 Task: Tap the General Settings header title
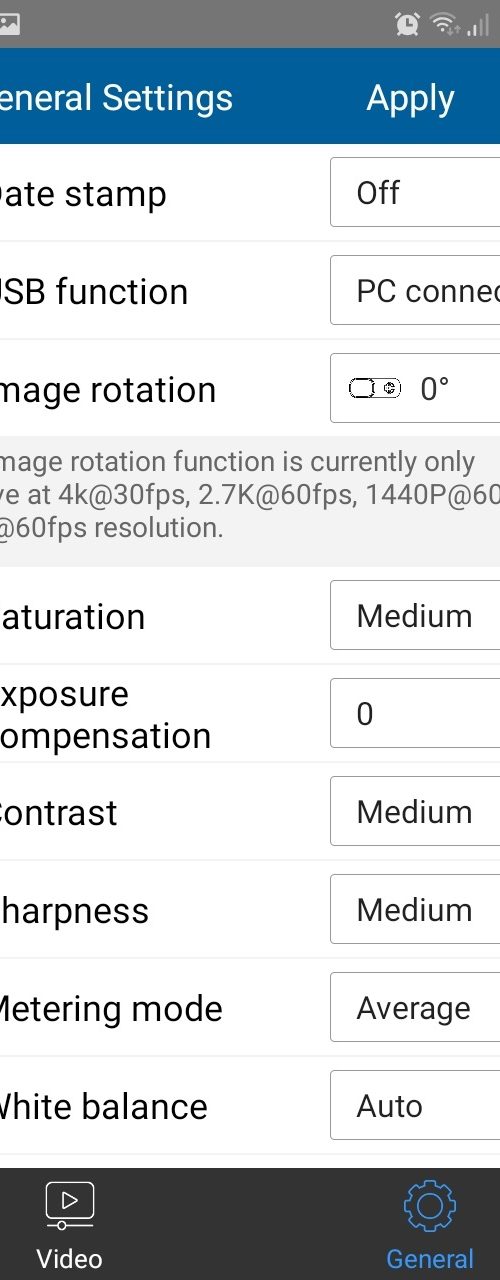point(116,98)
